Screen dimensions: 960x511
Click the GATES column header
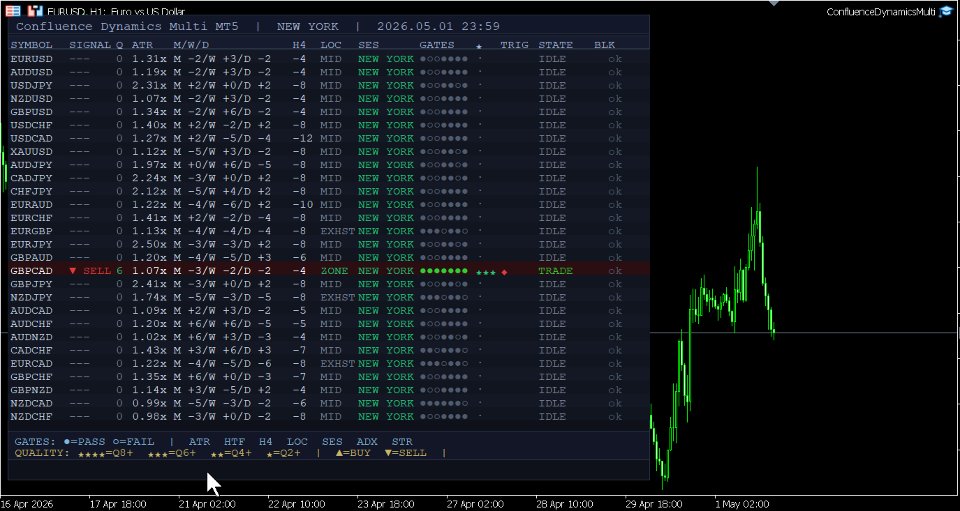pos(437,45)
